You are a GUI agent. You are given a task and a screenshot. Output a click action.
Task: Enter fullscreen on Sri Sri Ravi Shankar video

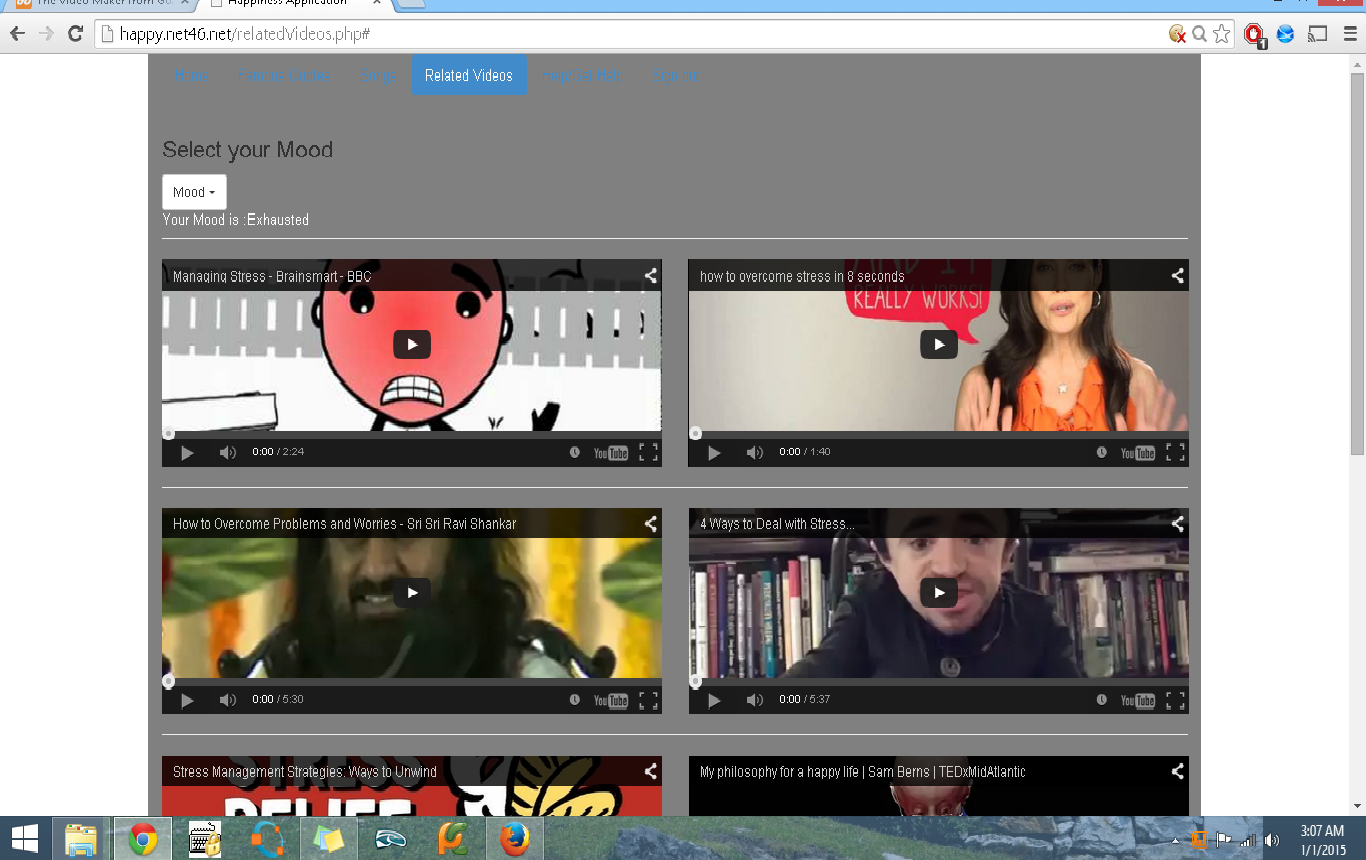(x=649, y=700)
